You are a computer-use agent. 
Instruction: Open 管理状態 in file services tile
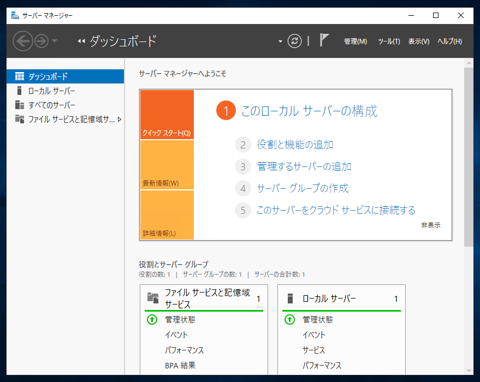click(180, 320)
